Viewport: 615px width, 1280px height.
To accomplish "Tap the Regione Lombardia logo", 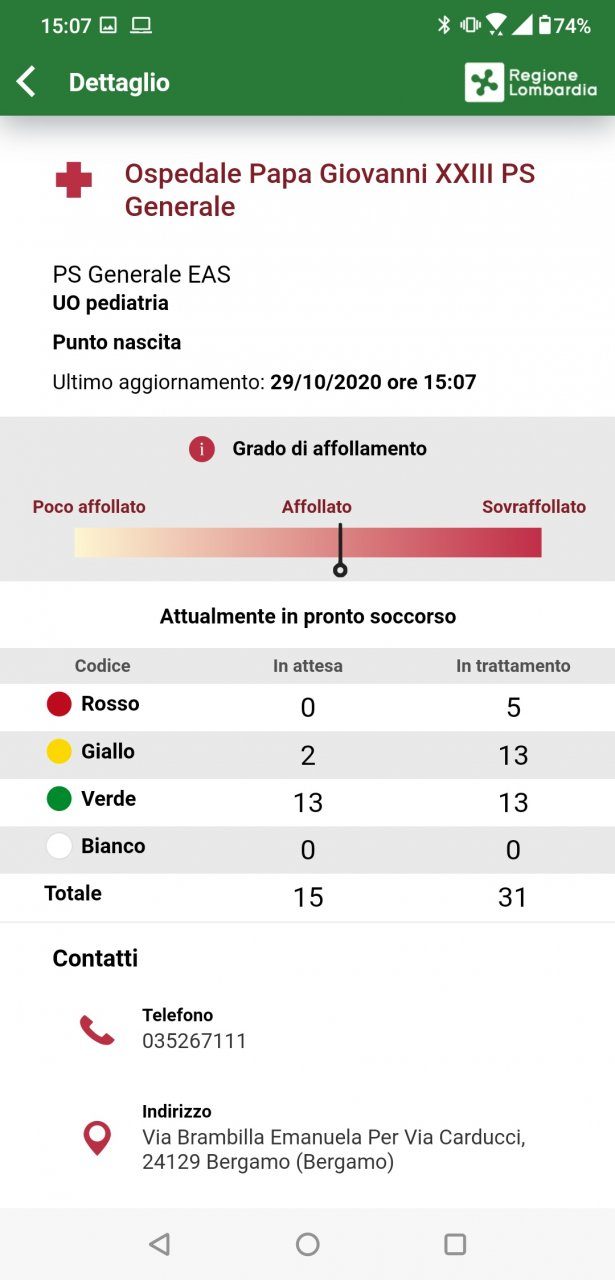I will pos(531,82).
